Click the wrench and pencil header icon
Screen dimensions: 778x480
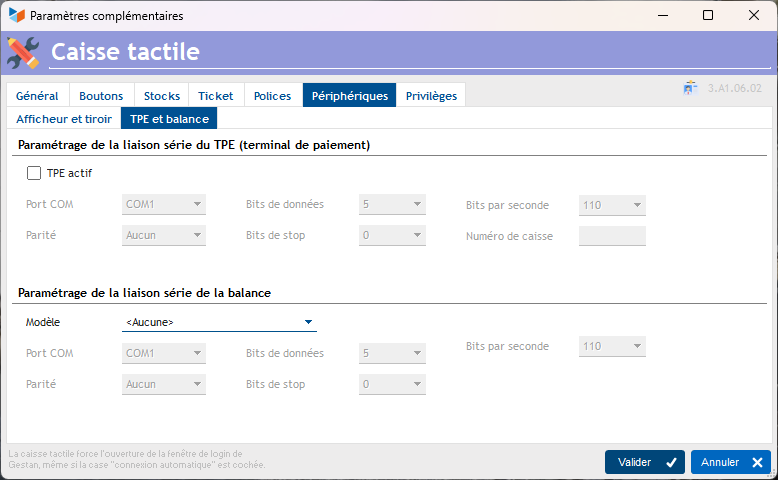[x=23, y=52]
